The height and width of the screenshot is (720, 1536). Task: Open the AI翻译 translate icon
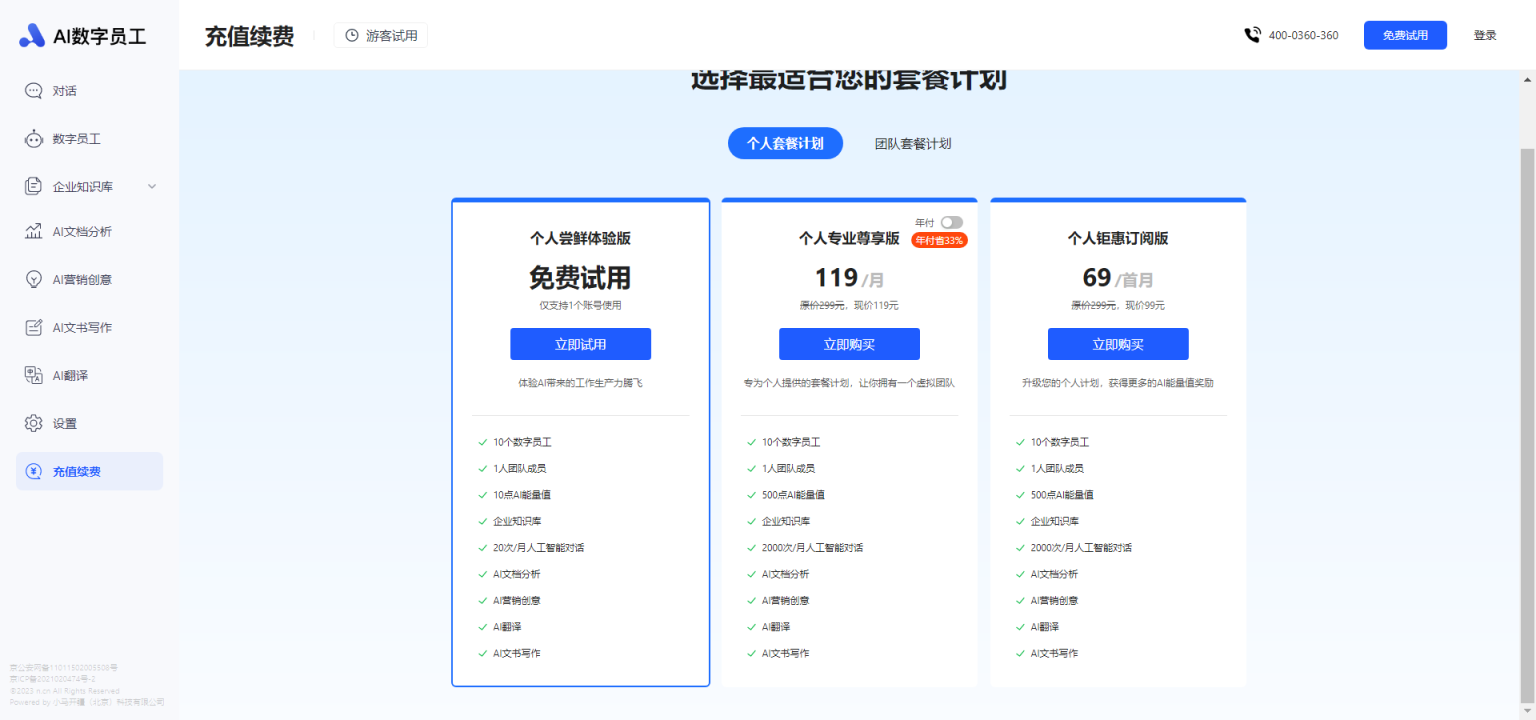(x=33, y=375)
